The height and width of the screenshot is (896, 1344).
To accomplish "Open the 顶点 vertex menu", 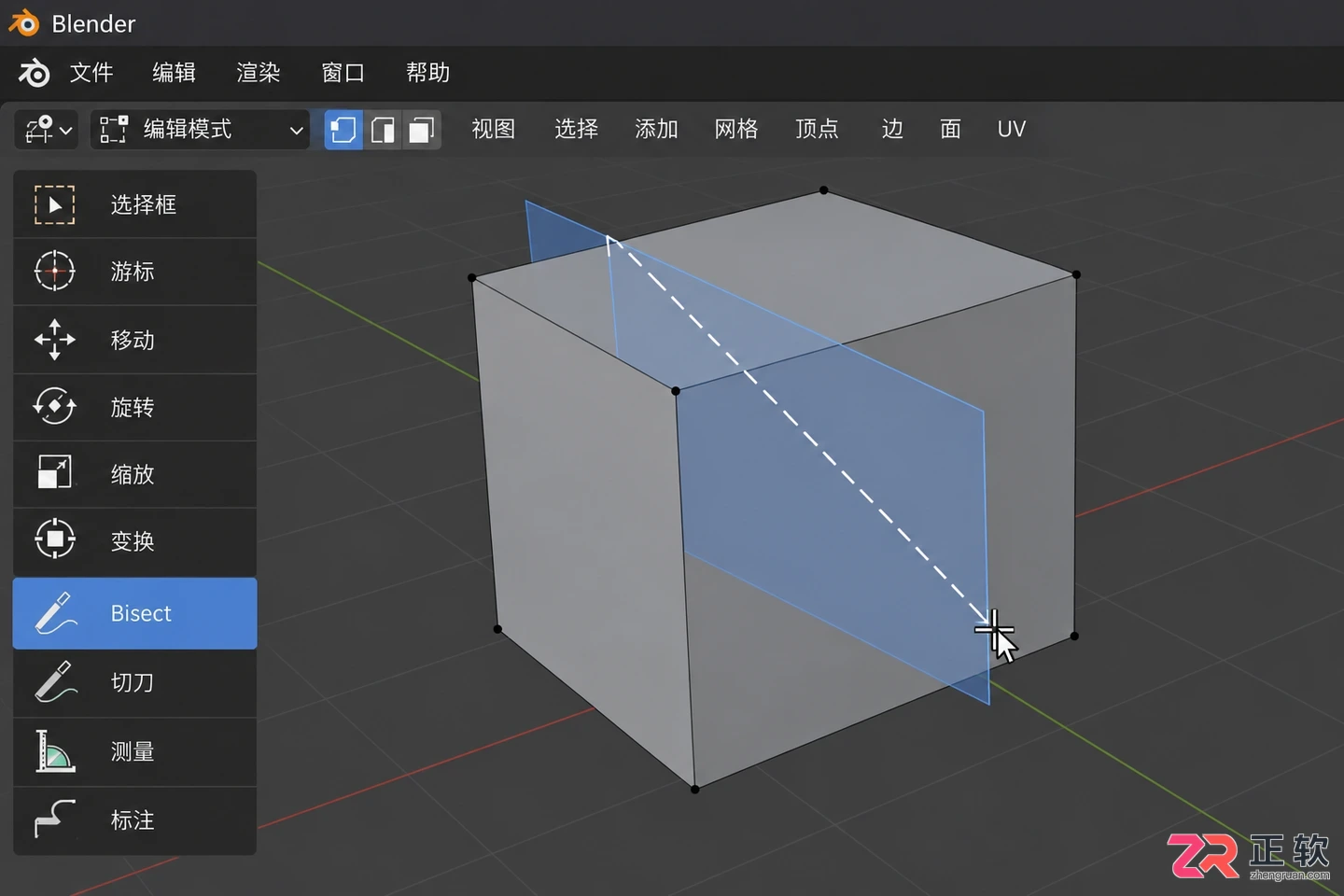I will 817,129.
